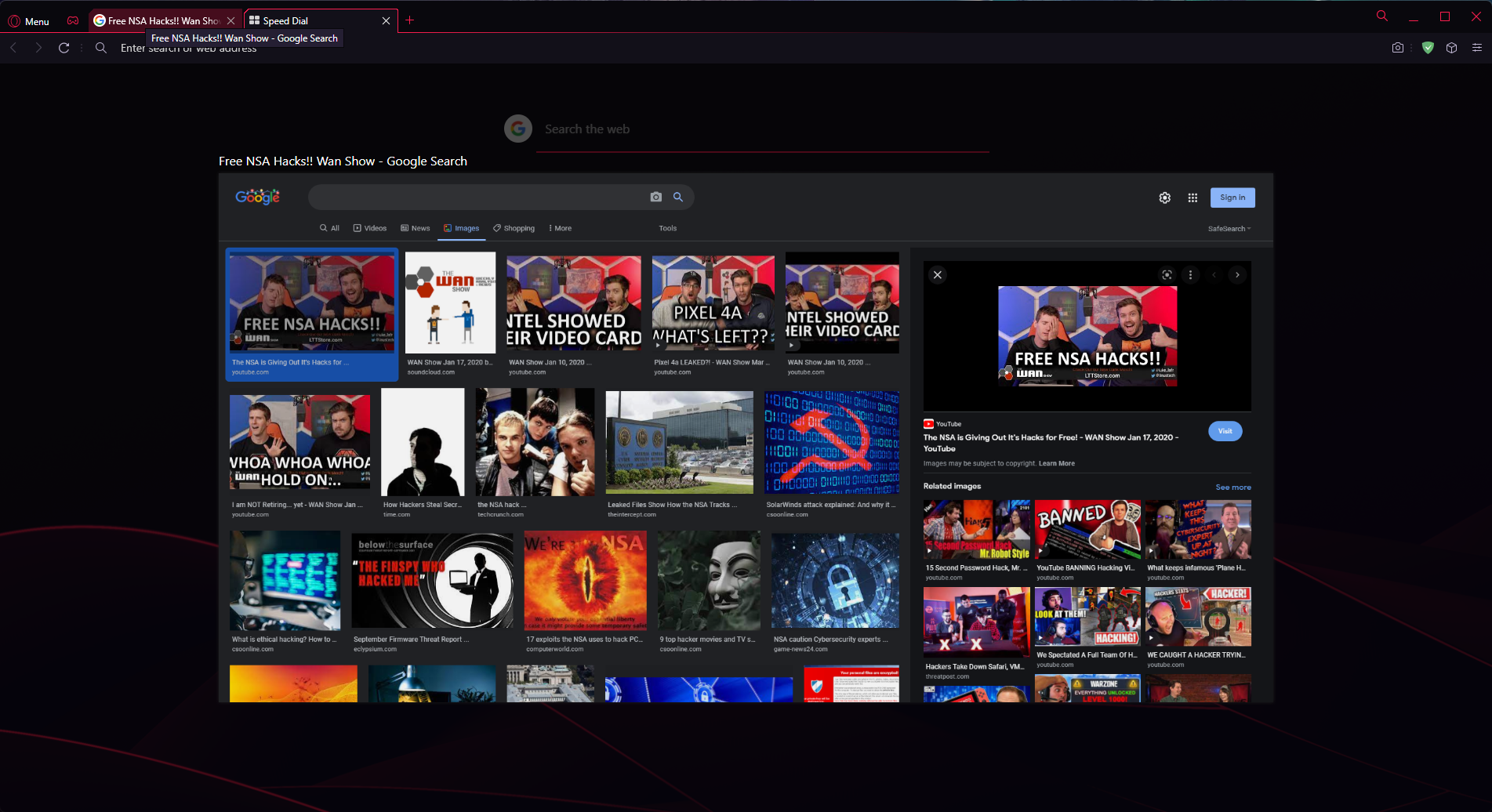
Task: Open the NSA caution Cybersecurity experts image
Action: click(x=836, y=580)
